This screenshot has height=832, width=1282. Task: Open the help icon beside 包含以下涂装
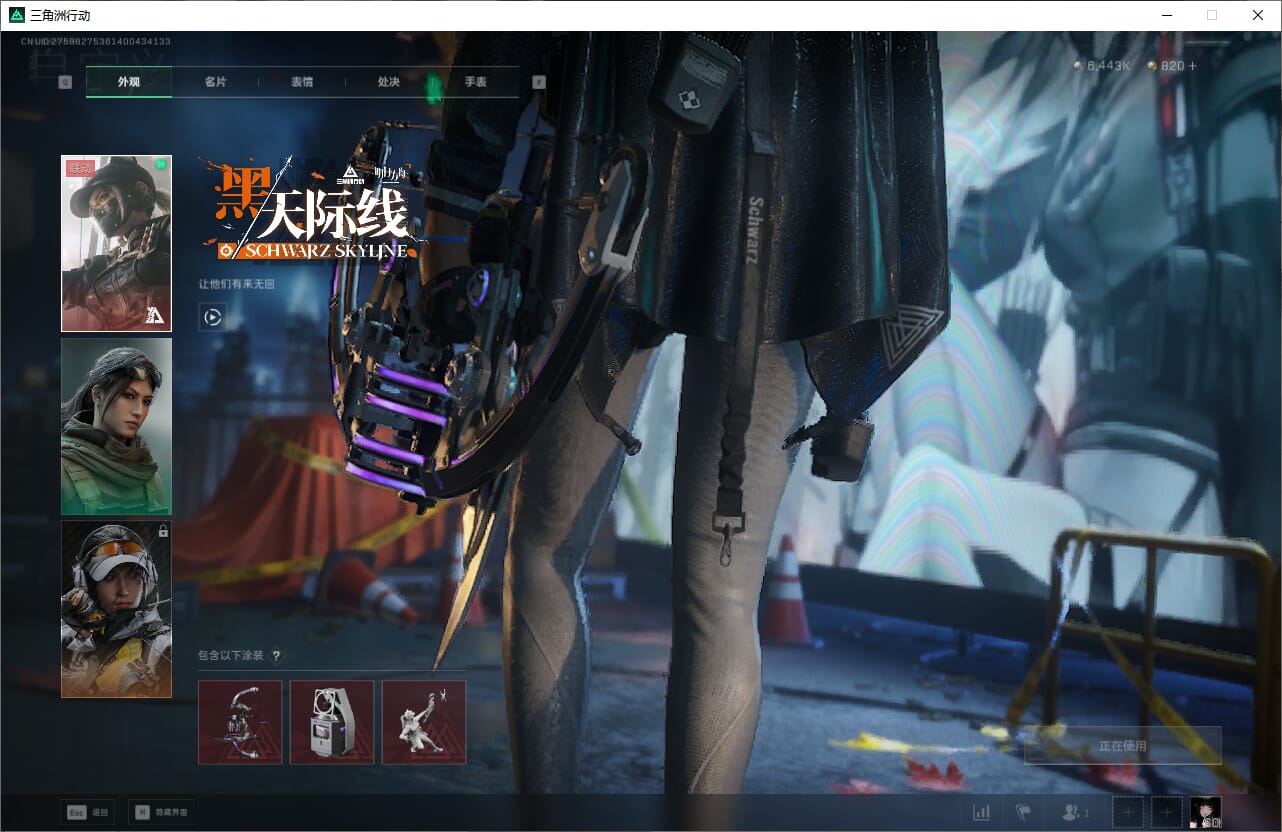pyautogui.click(x=277, y=656)
